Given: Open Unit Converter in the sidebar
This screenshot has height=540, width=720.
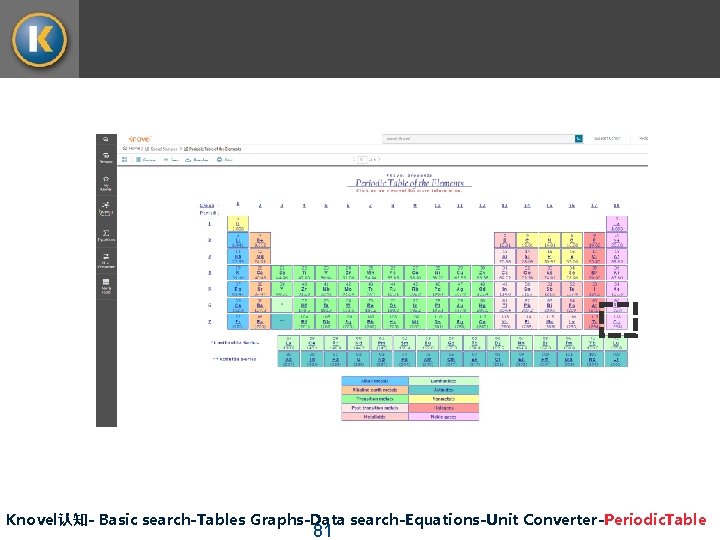Looking at the screenshot, I should point(106,260).
